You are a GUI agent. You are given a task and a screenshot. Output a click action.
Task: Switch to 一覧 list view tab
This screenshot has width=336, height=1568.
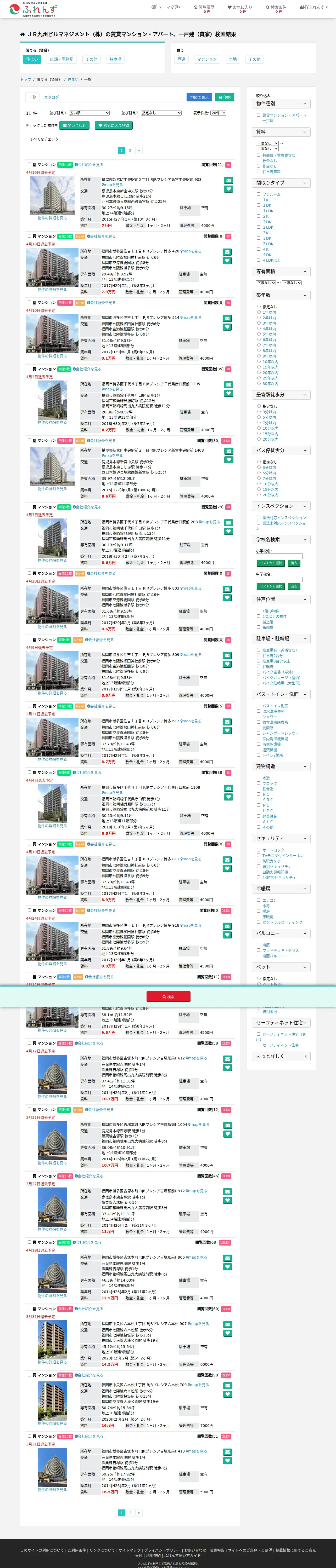point(33,97)
